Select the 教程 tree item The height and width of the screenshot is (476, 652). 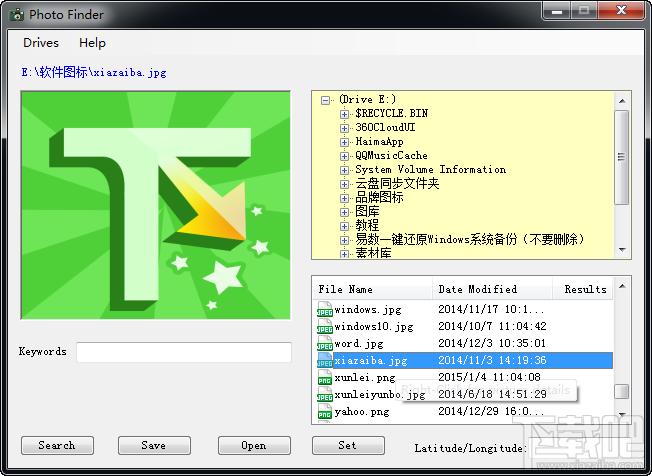(367, 226)
